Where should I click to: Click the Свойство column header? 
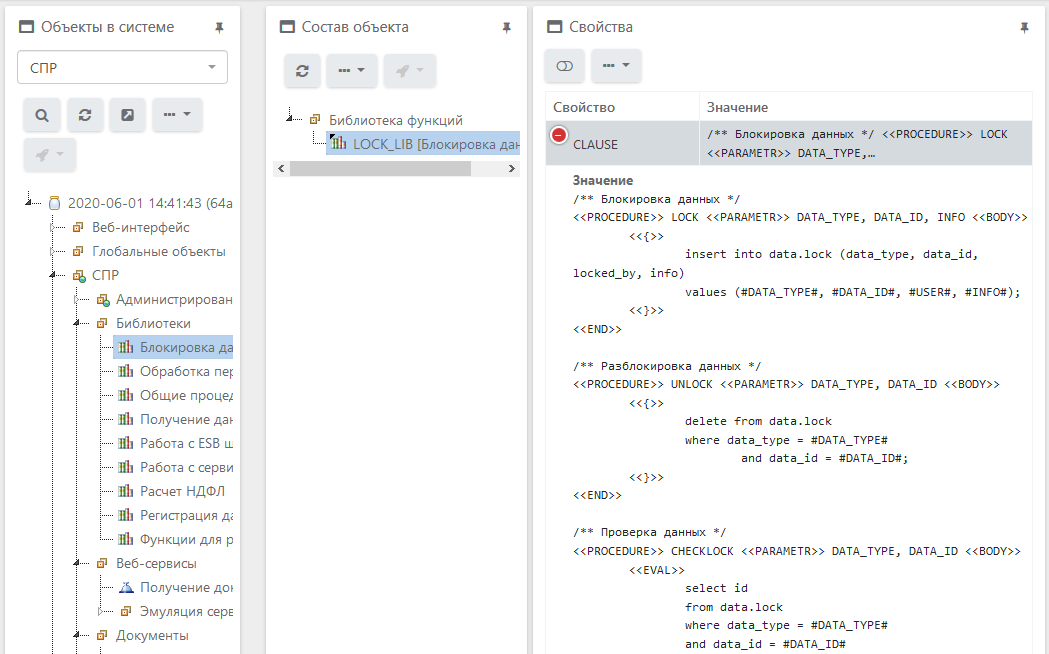click(x=584, y=107)
